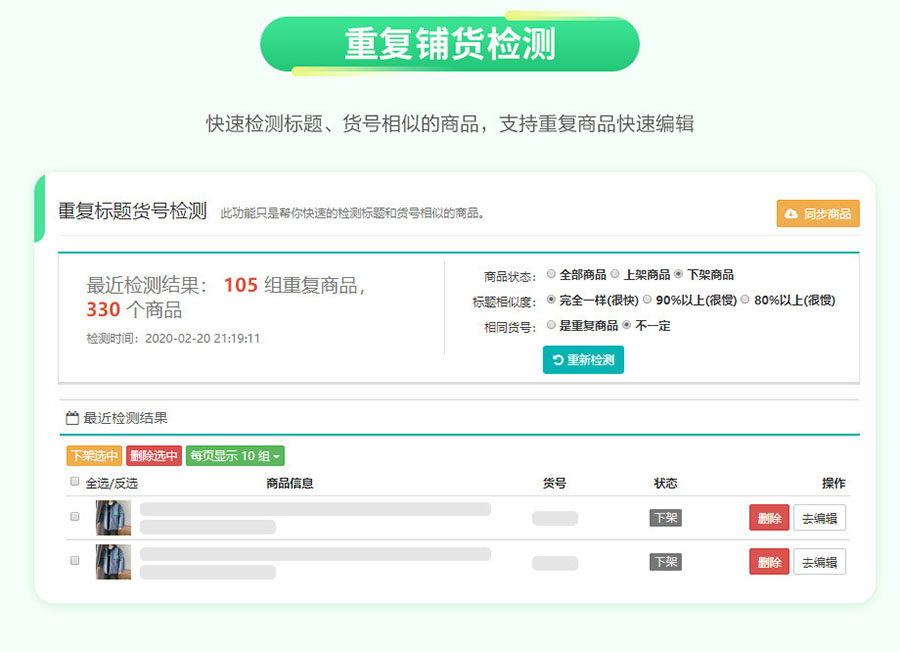
Task: Delete the first product with 删除
Action: point(769,518)
